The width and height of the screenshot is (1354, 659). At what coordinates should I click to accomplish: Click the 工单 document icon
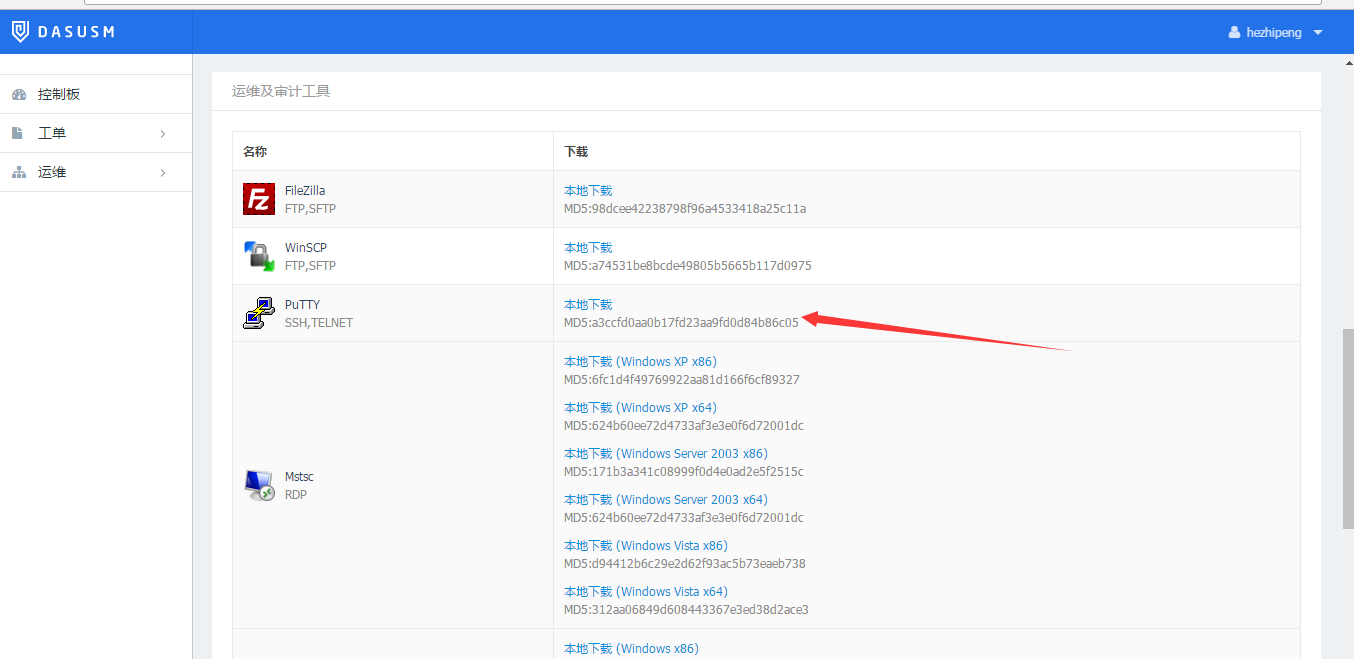(x=17, y=133)
